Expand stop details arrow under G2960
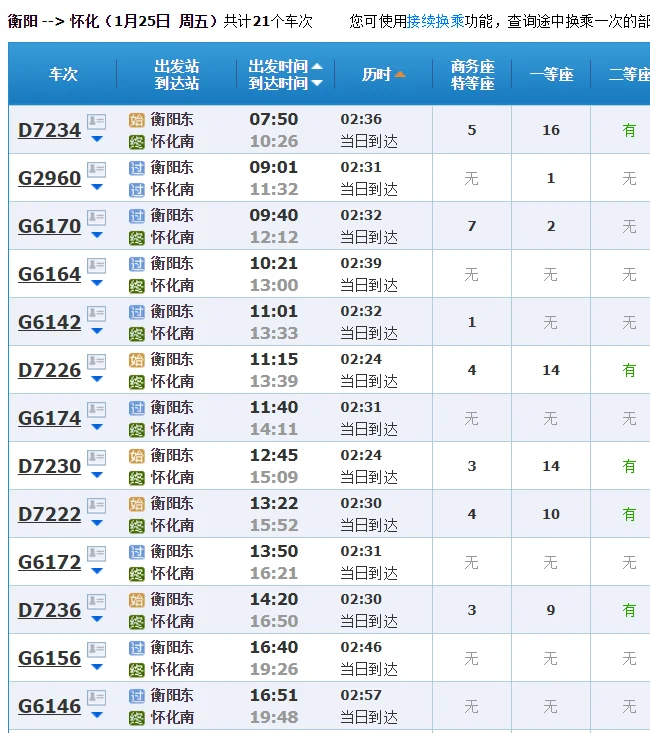 (97, 187)
